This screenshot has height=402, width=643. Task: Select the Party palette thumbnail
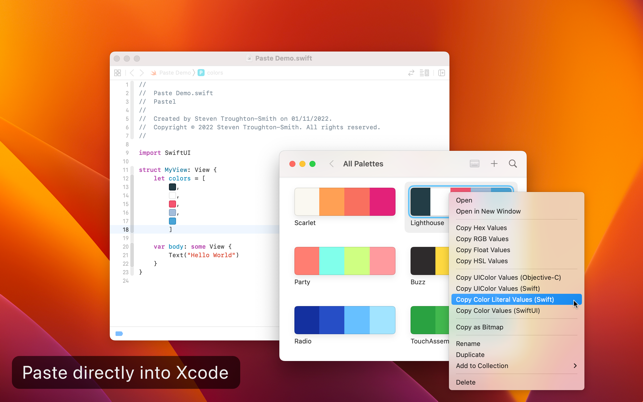tap(345, 261)
